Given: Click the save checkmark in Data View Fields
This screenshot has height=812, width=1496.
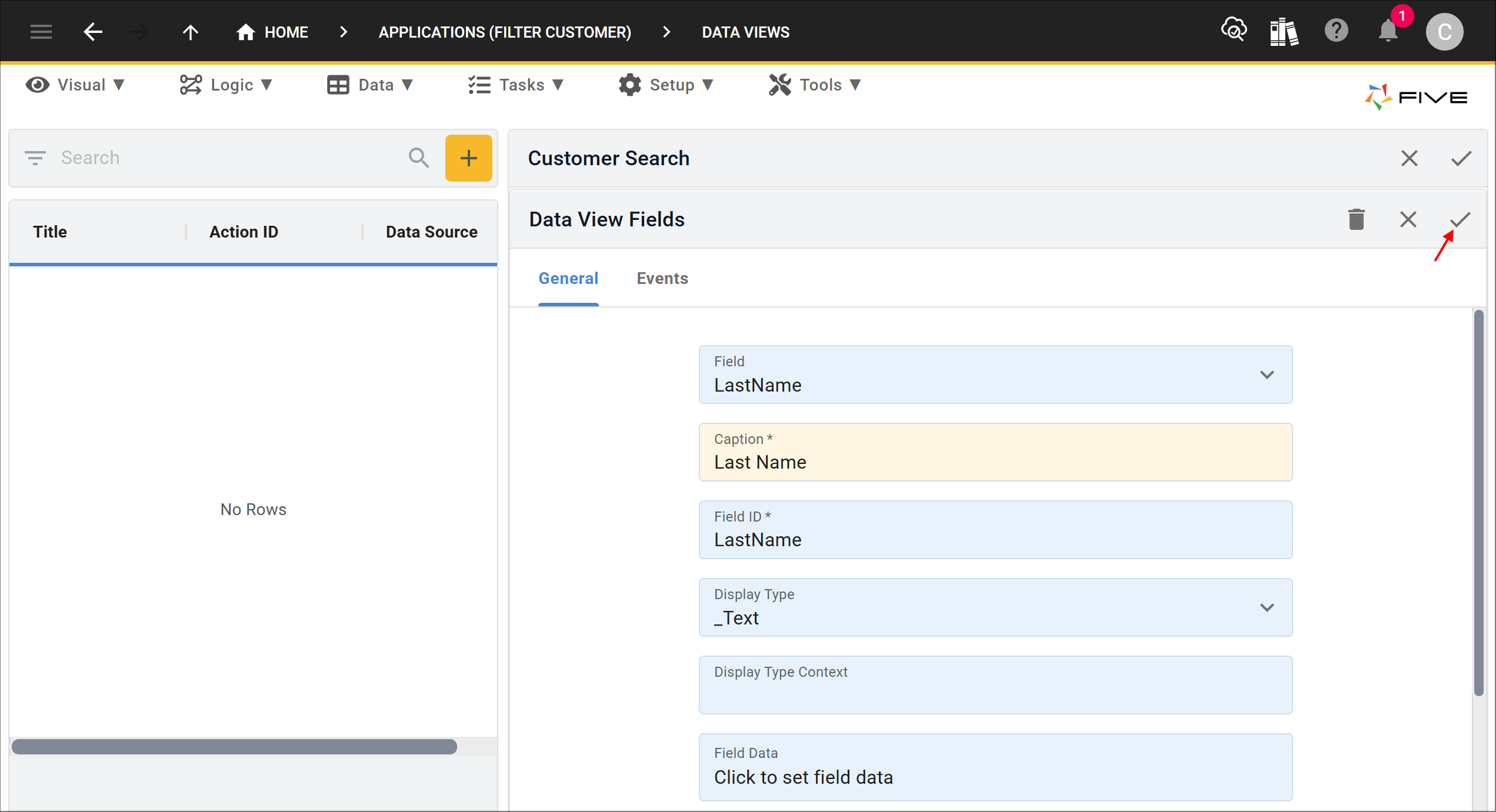Looking at the screenshot, I should 1459,219.
